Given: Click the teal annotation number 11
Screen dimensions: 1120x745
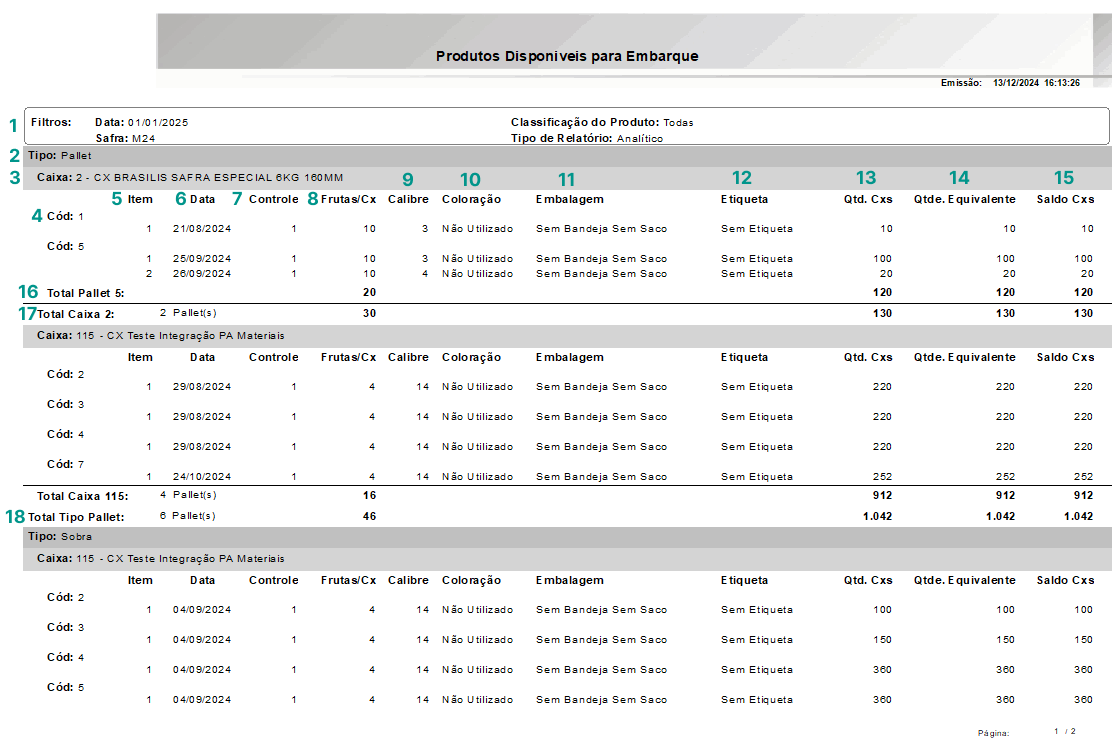Looking at the screenshot, I should 567,180.
